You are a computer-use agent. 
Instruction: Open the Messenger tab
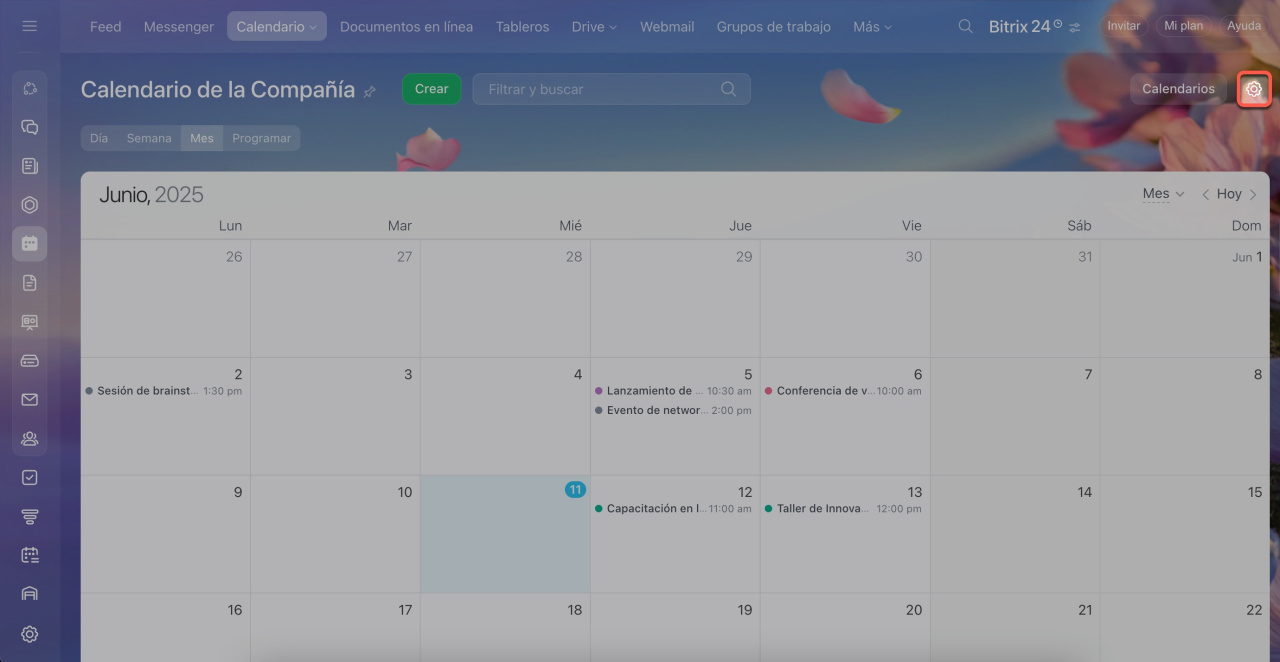click(179, 27)
